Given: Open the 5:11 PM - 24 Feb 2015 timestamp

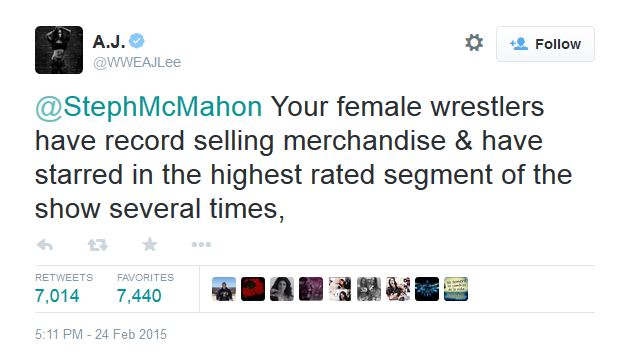Looking at the screenshot, I should point(101,335).
